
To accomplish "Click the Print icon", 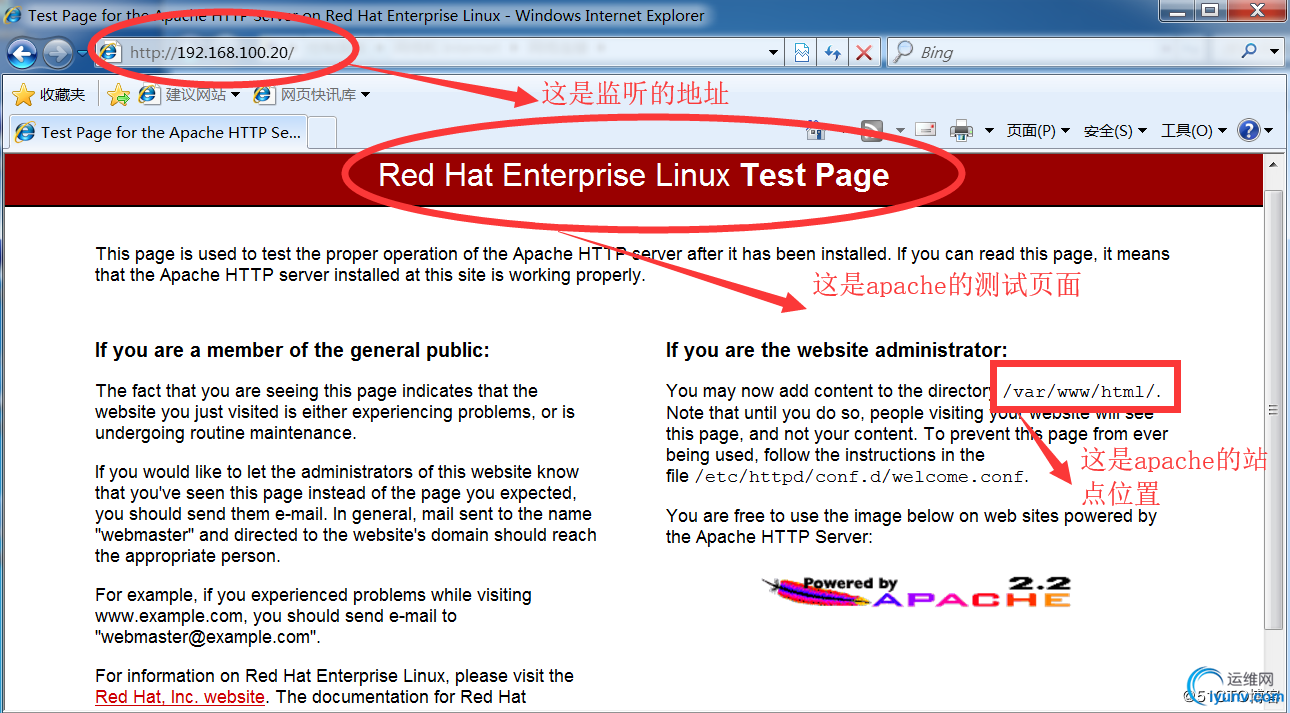I will [x=961, y=130].
